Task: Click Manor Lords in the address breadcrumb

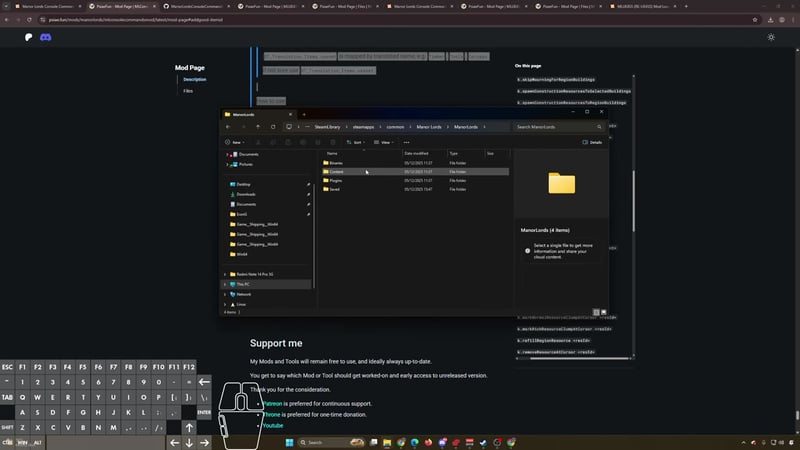Action: click(429, 127)
